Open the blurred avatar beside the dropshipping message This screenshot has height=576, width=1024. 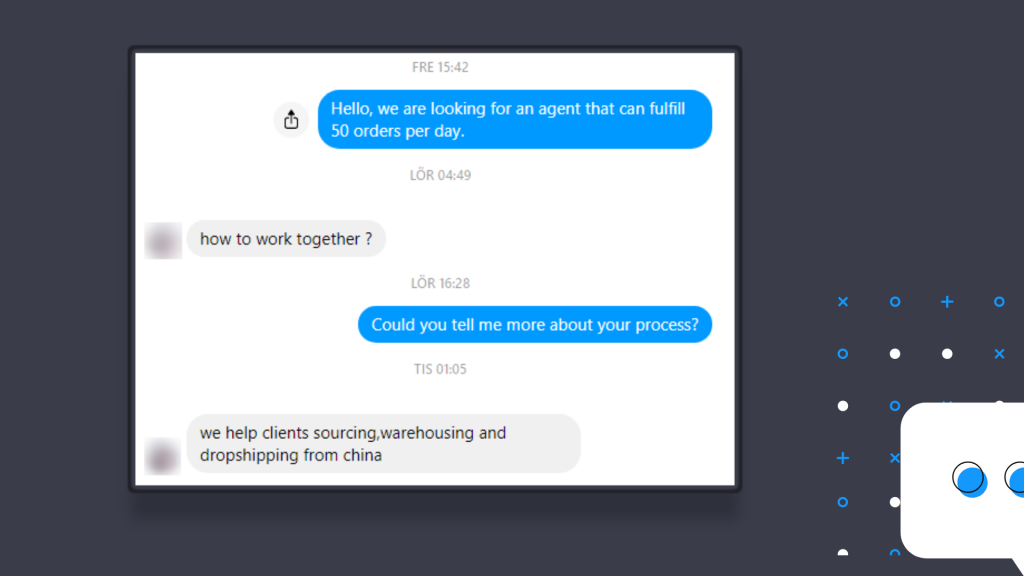163,456
